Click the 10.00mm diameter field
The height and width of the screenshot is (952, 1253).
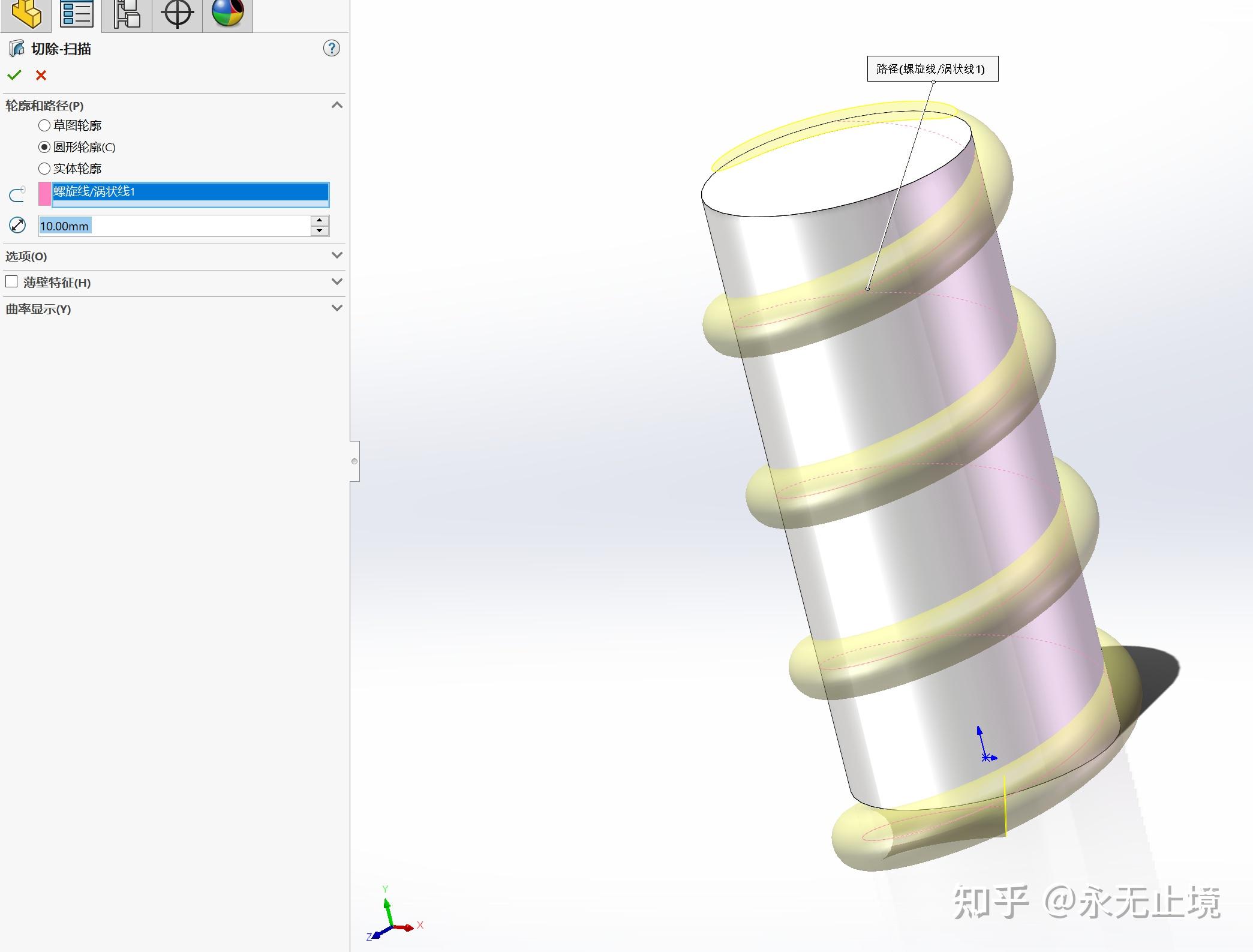(174, 226)
